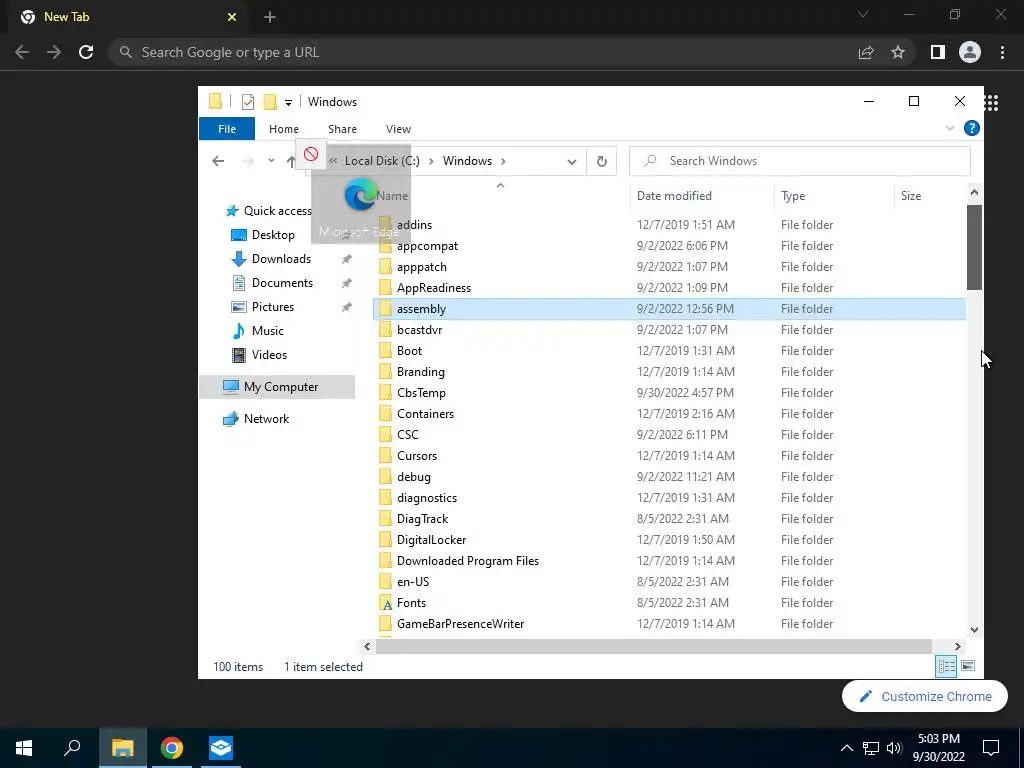Screen dimensions: 1024x768
Task: Click the file list vertical scrollbar thumb
Action: click(x=974, y=247)
